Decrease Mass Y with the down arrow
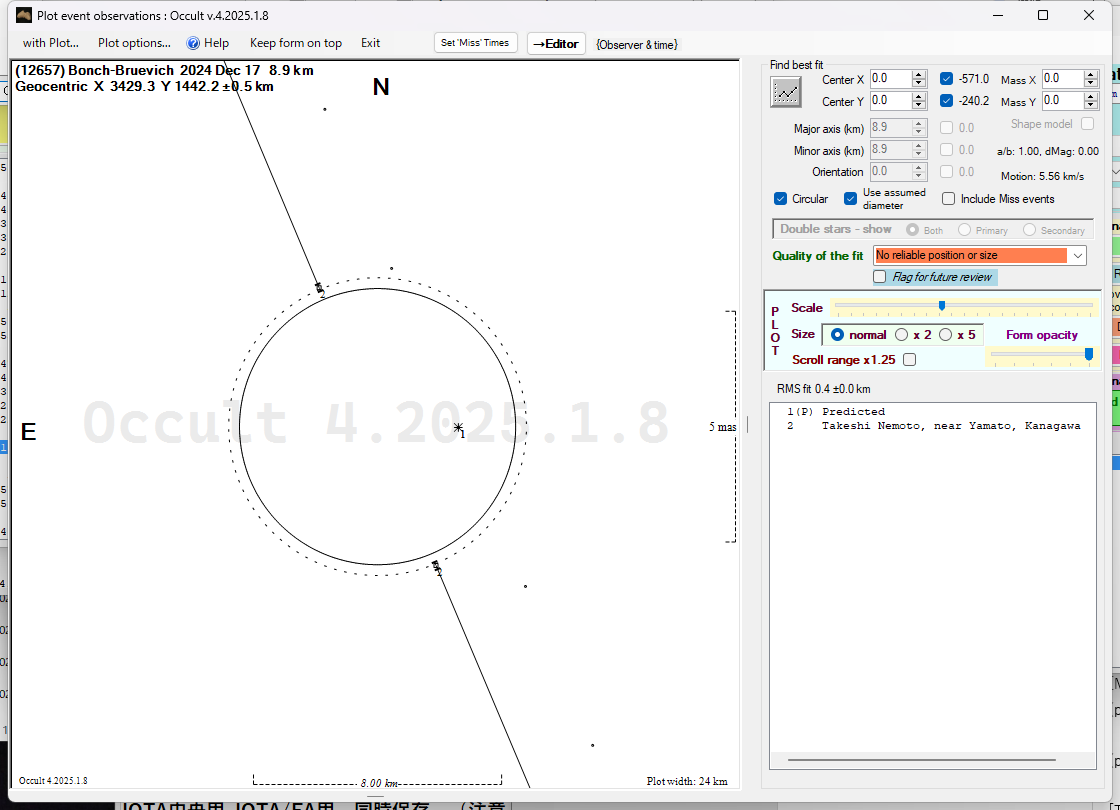 coord(1091,106)
